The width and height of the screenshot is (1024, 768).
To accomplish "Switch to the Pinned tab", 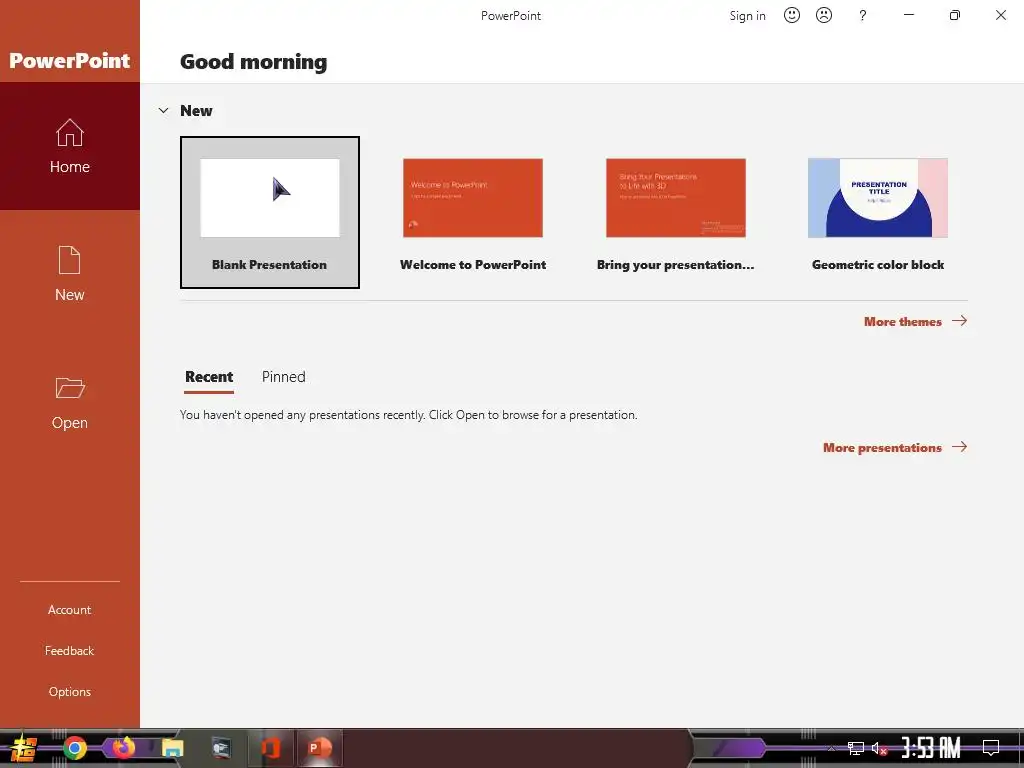I will coord(283,377).
